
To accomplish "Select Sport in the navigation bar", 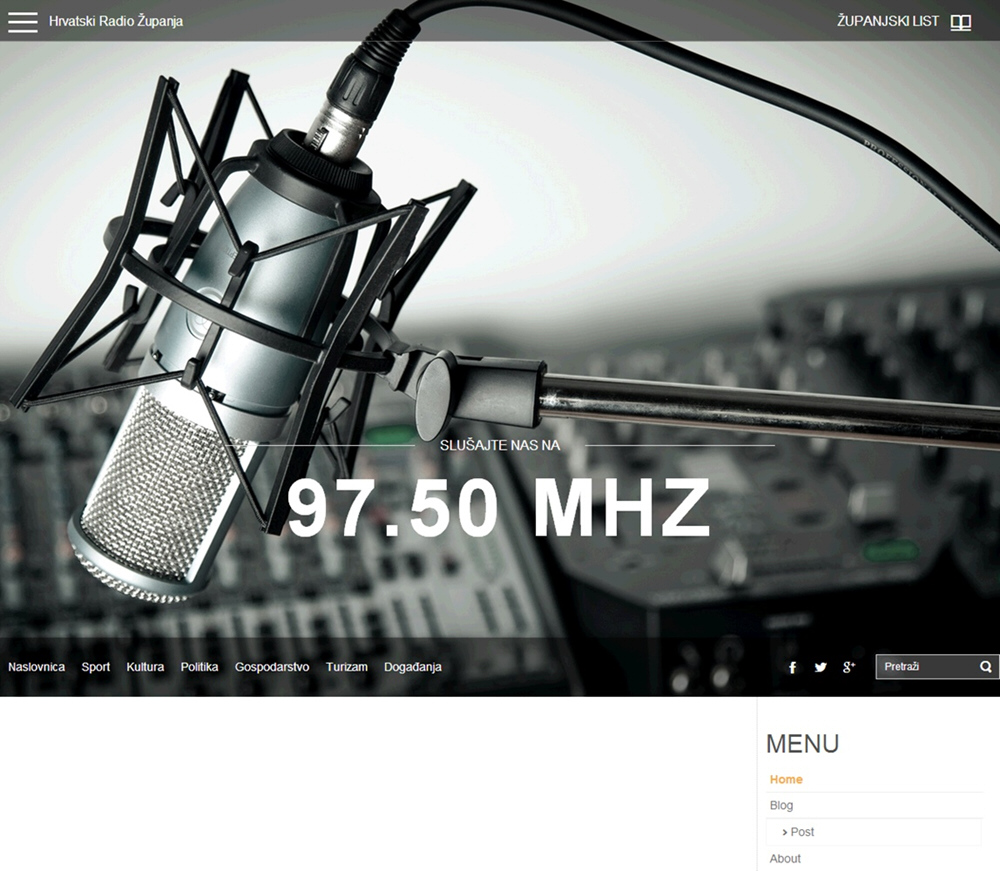I will pos(96,667).
